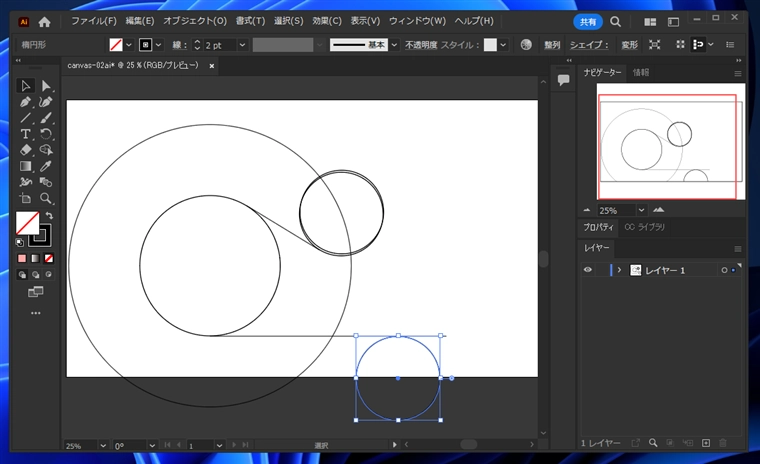This screenshot has width=760, height=464.
Task: Select the Direct Selection tool
Action: [46, 86]
